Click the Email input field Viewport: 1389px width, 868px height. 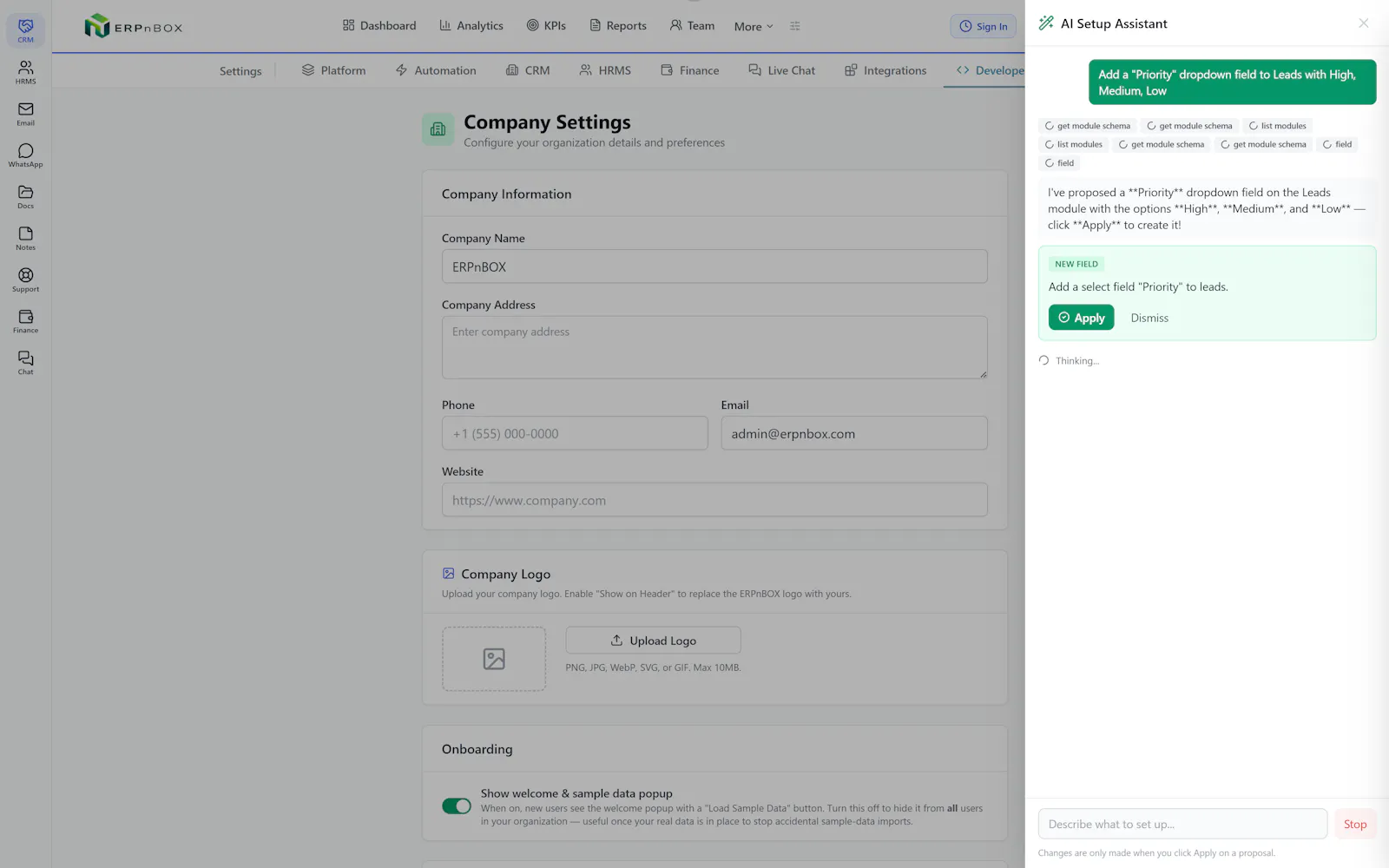pyautogui.click(x=854, y=433)
